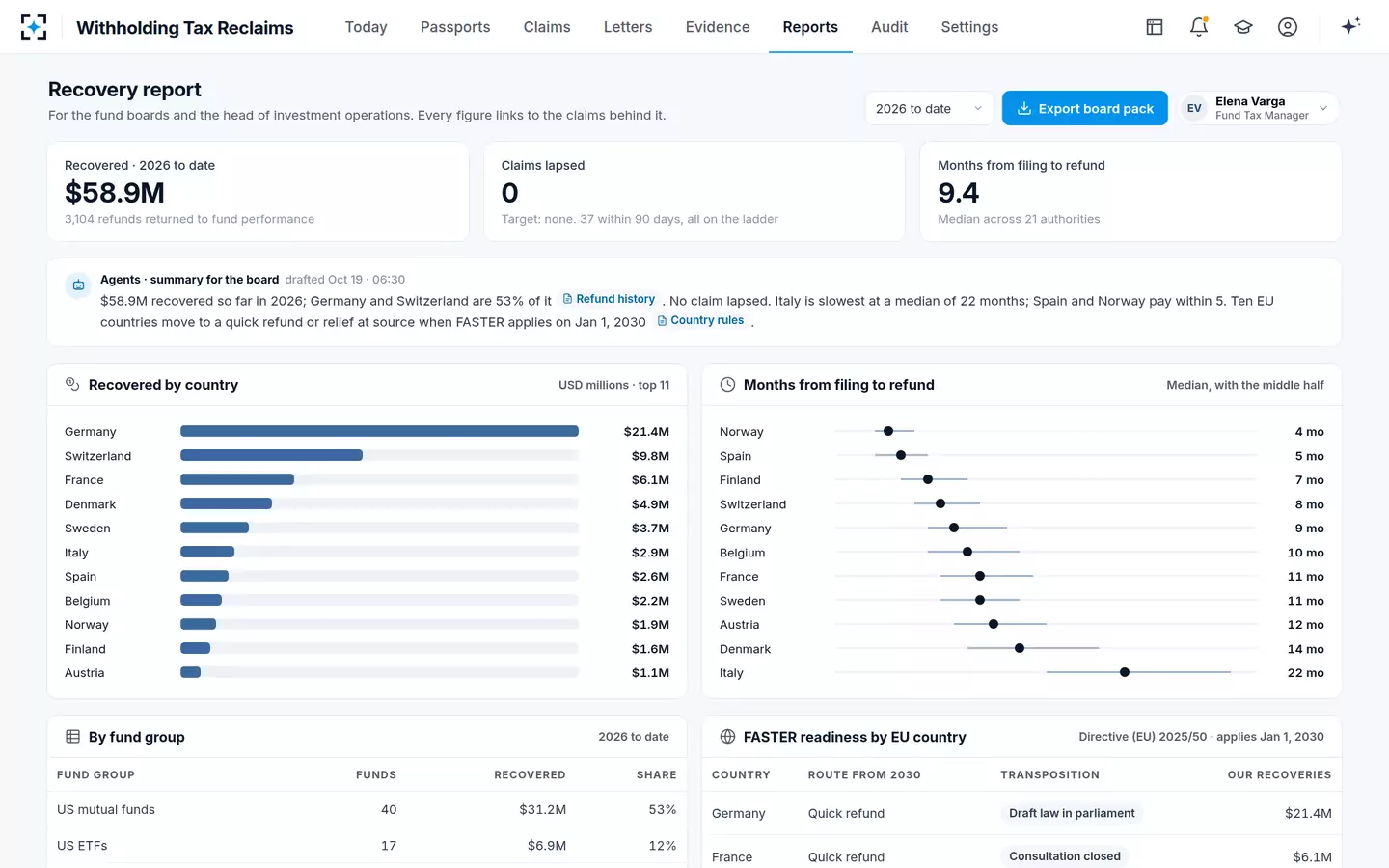Open the user profile circle icon
Screen dimensions: 1389x868
pyautogui.click(x=1288, y=27)
